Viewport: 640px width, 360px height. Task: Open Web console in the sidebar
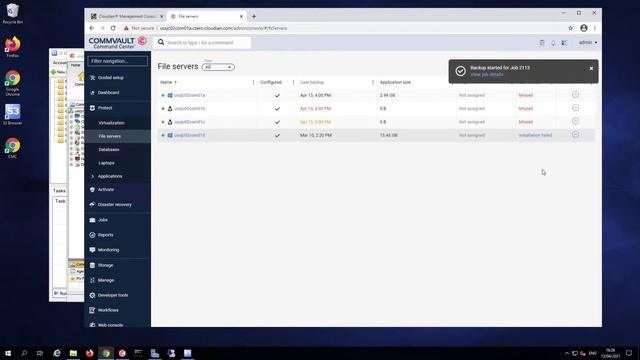click(x=110, y=325)
